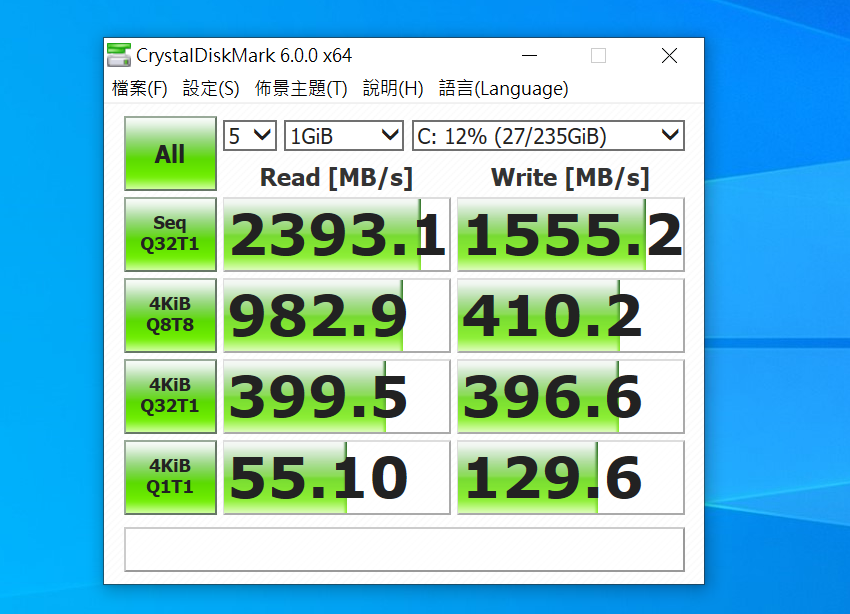850x614 pixels.
Task: Run all benchmarks with All button
Action: pyautogui.click(x=170, y=153)
